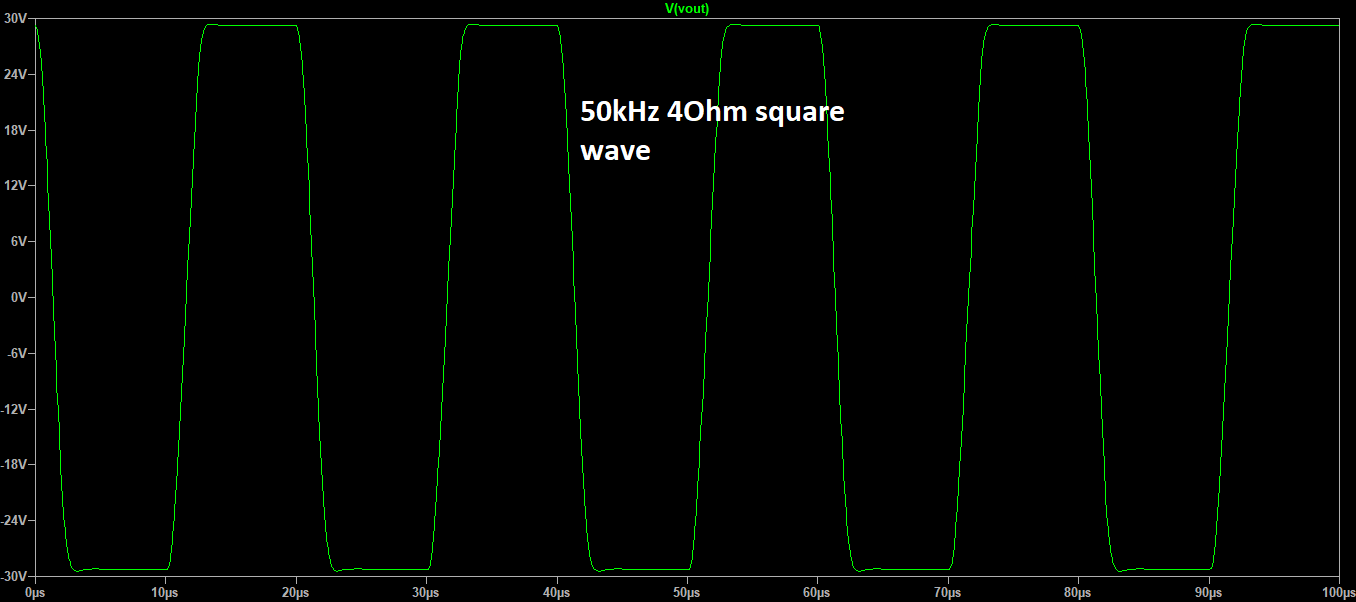Click the 60µs time axis label
Screen dimensions: 1356x602
point(818,594)
